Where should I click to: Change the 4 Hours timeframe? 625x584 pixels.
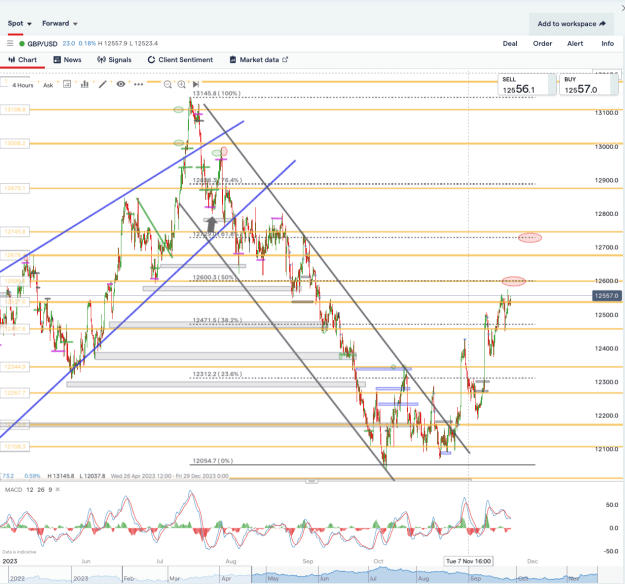pos(22,85)
